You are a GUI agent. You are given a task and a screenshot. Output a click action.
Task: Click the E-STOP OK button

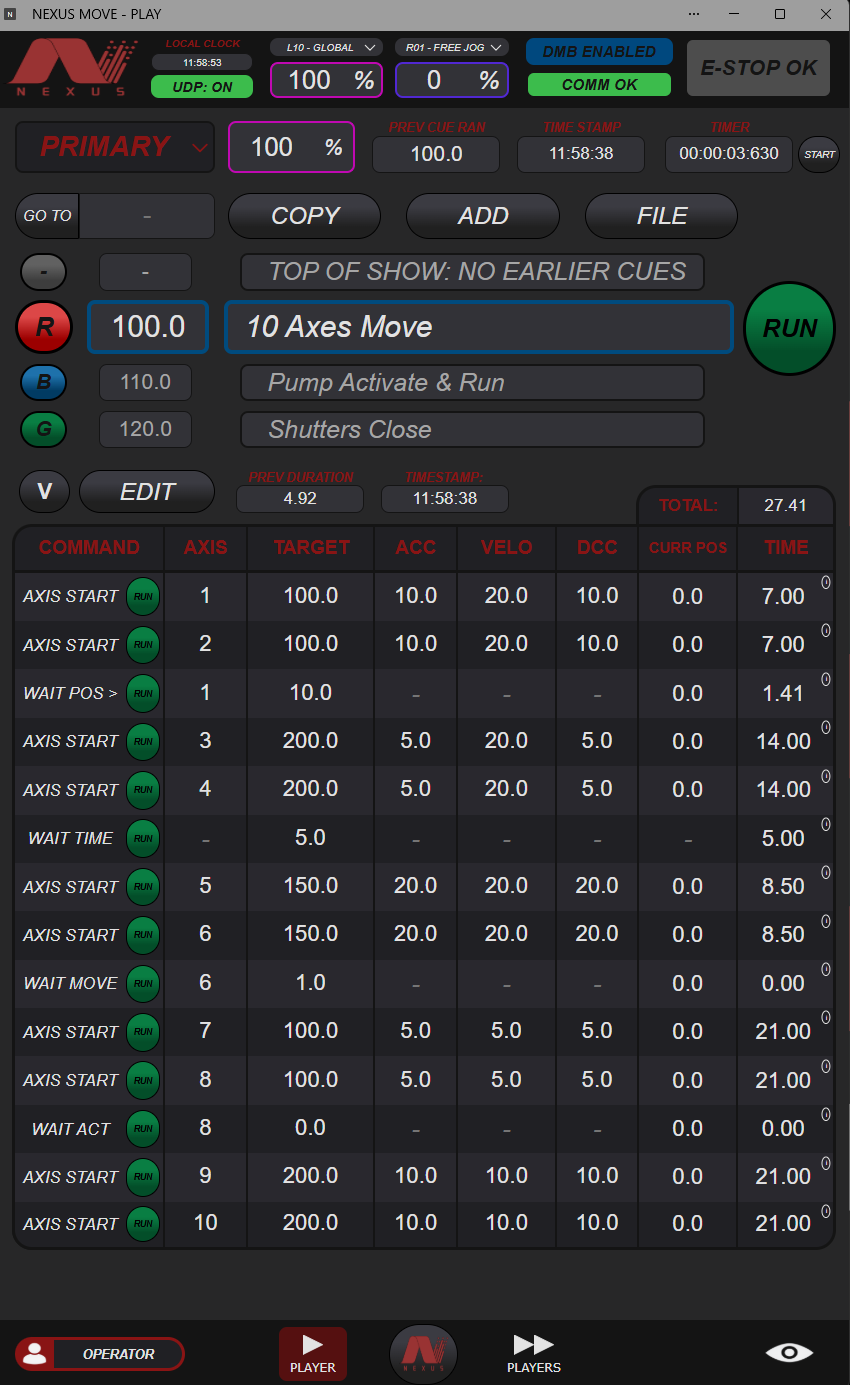[758, 68]
